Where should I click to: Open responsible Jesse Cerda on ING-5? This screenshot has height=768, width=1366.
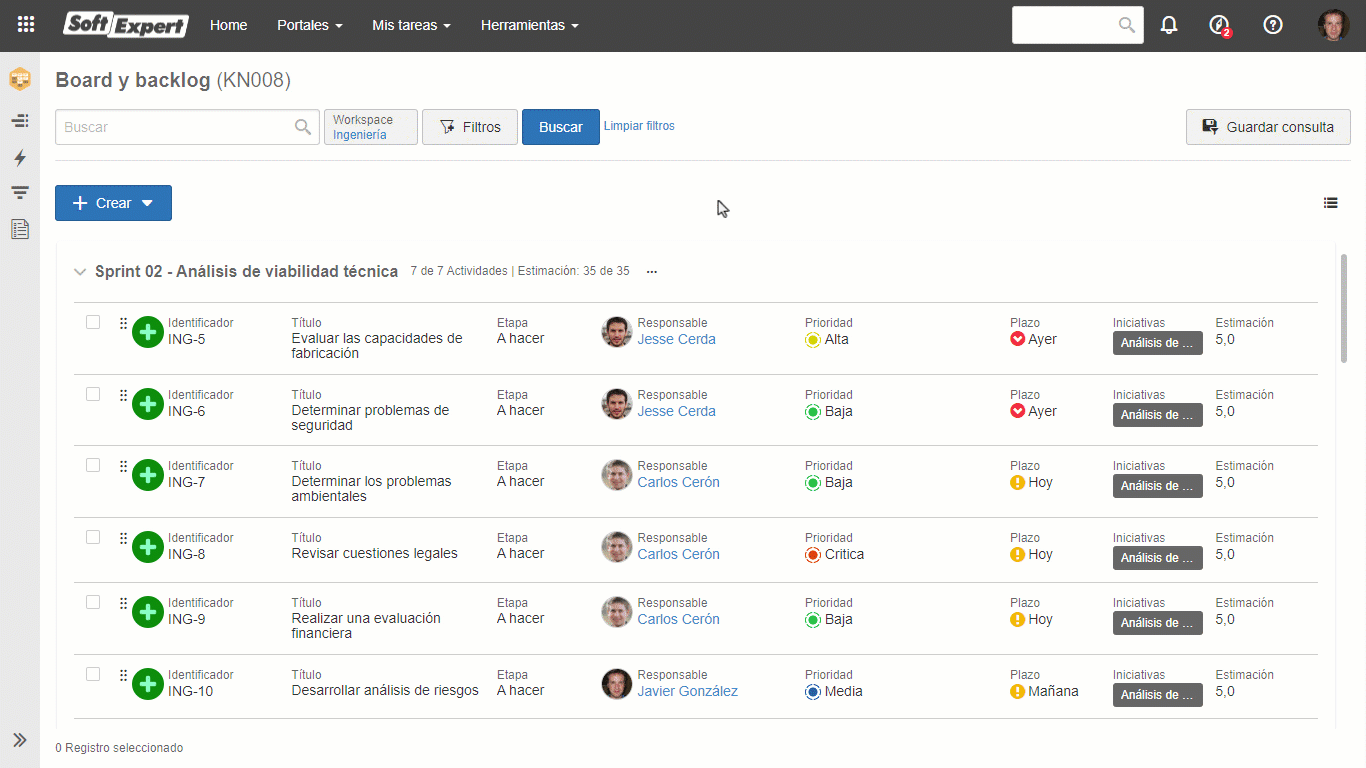click(677, 339)
